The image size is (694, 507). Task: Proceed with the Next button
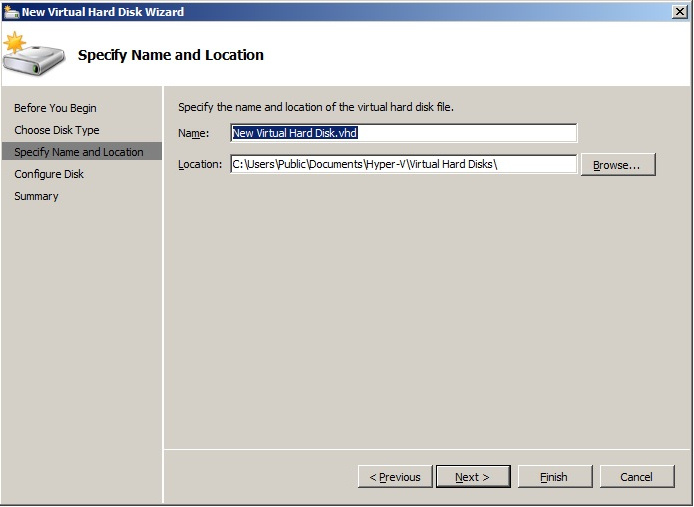click(x=472, y=477)
